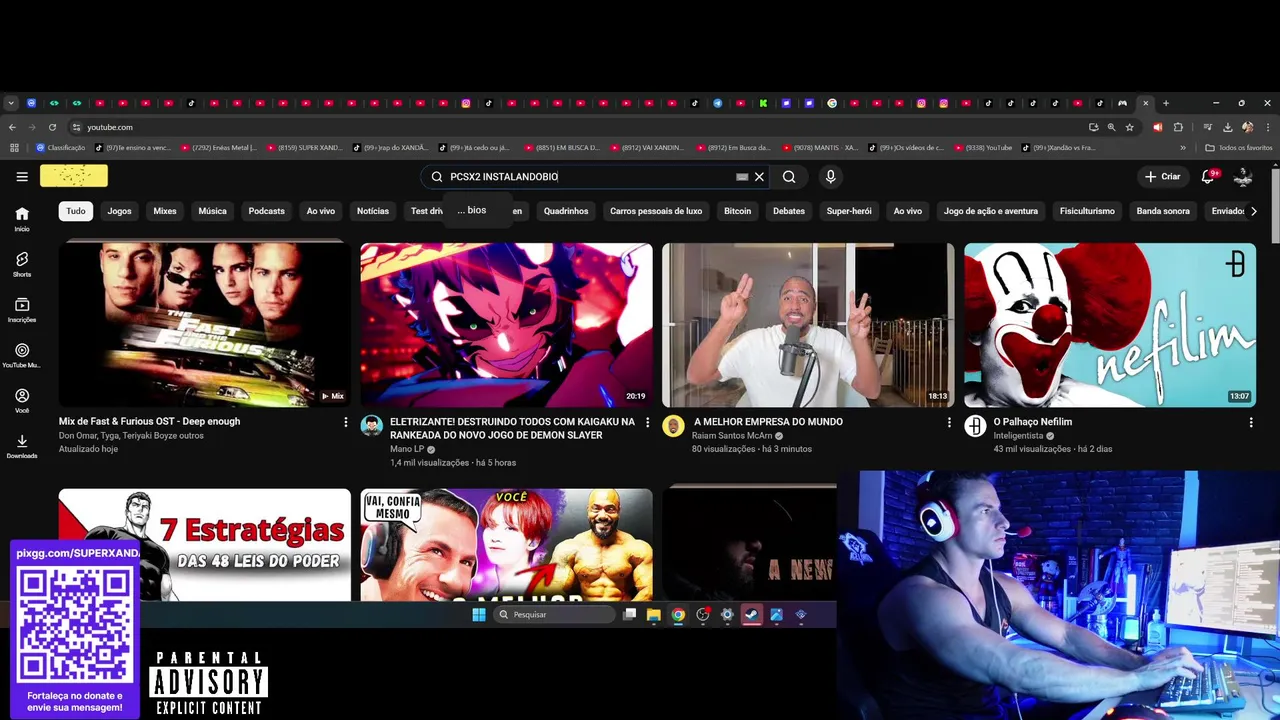Viewport: 1280px width, 720px height.
Task: Open the YouTube account avatar menu
Action: (1243, 176)
